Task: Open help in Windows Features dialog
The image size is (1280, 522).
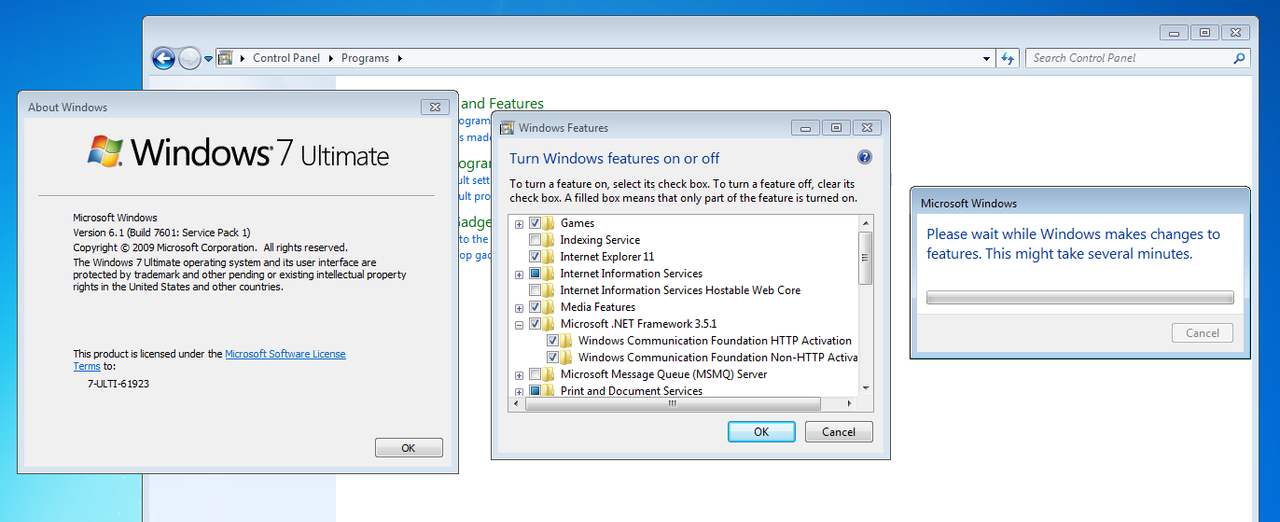Action: [865, 157]
